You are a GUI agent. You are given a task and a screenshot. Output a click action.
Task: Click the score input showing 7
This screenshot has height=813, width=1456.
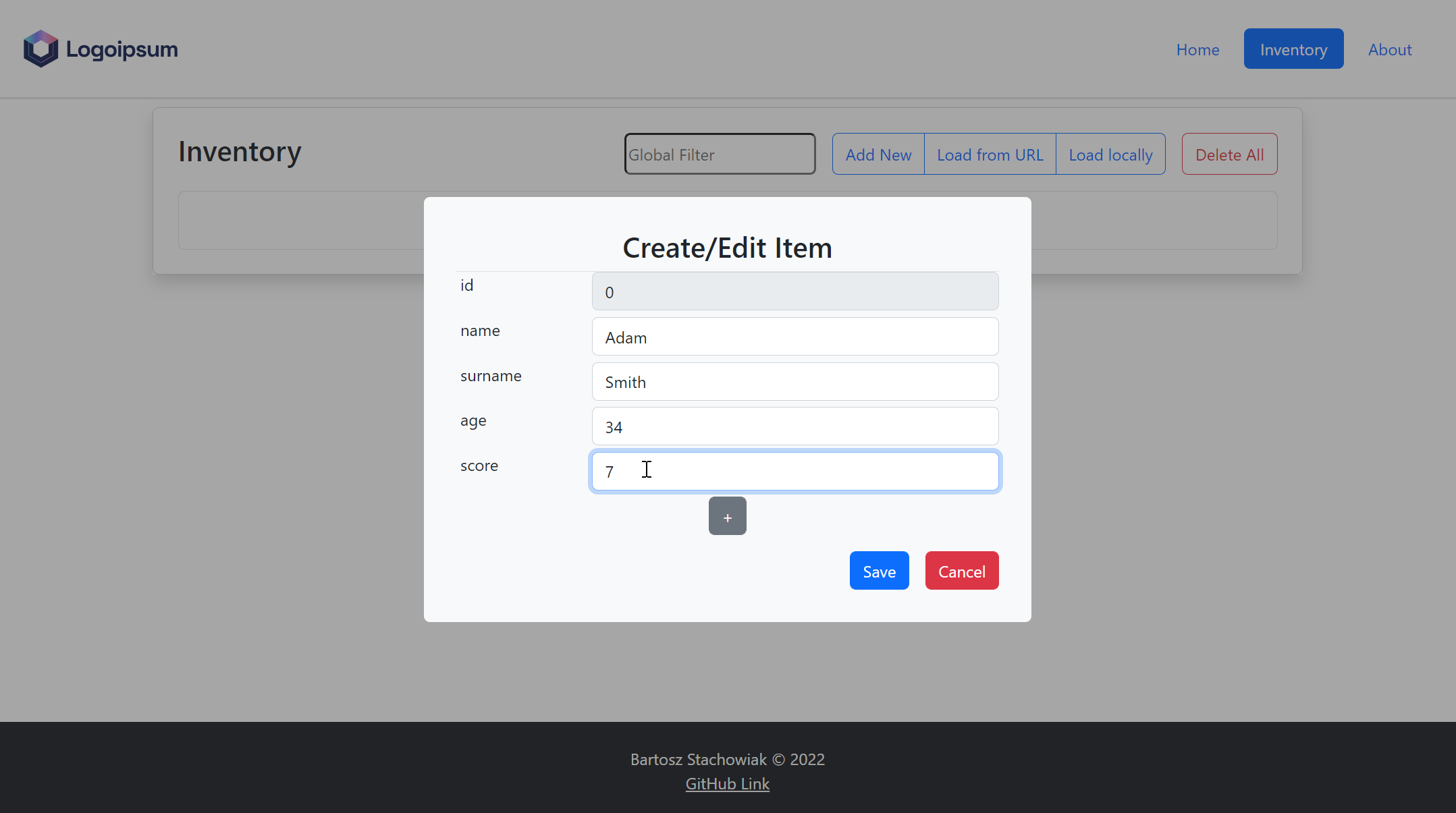click(x=794, y=471)
